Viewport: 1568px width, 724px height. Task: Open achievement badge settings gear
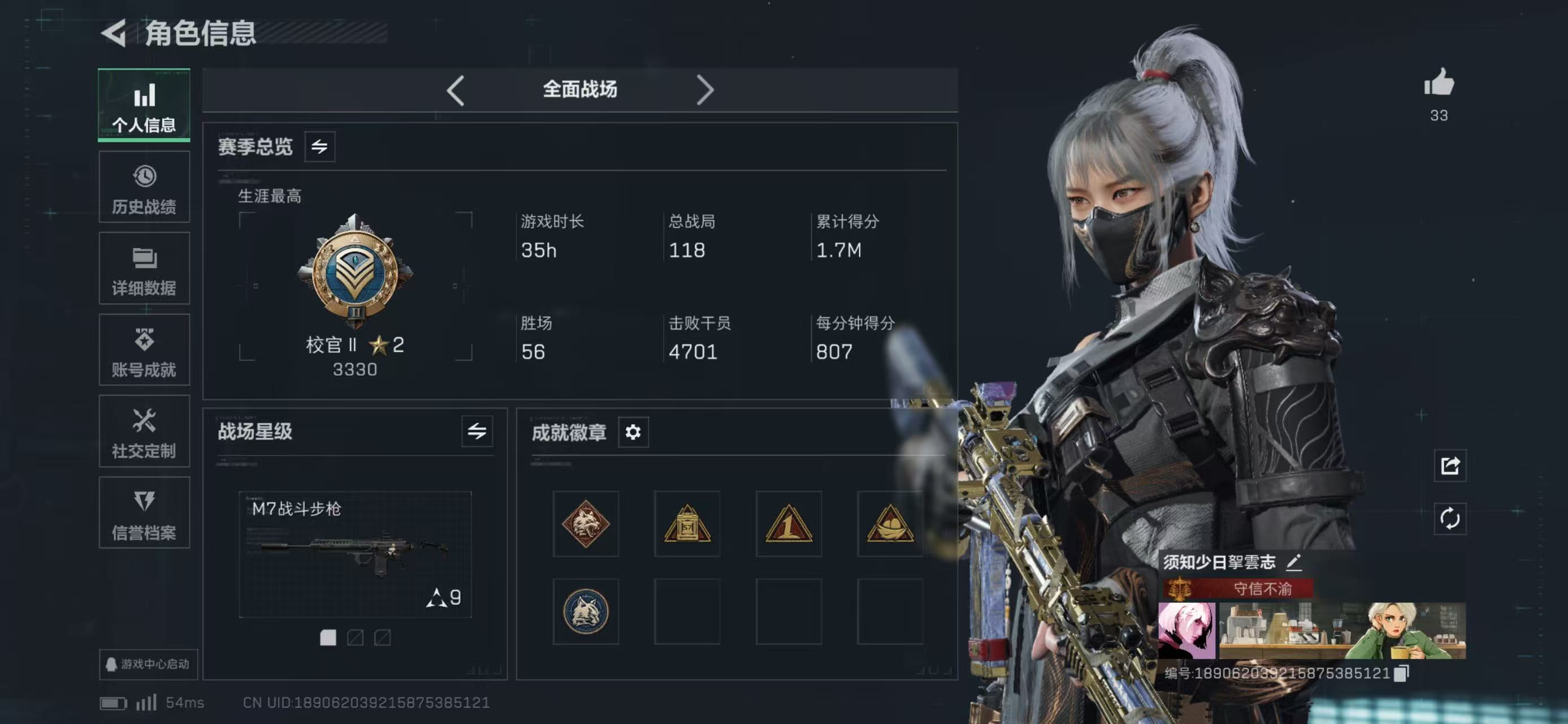coord(633,432)
